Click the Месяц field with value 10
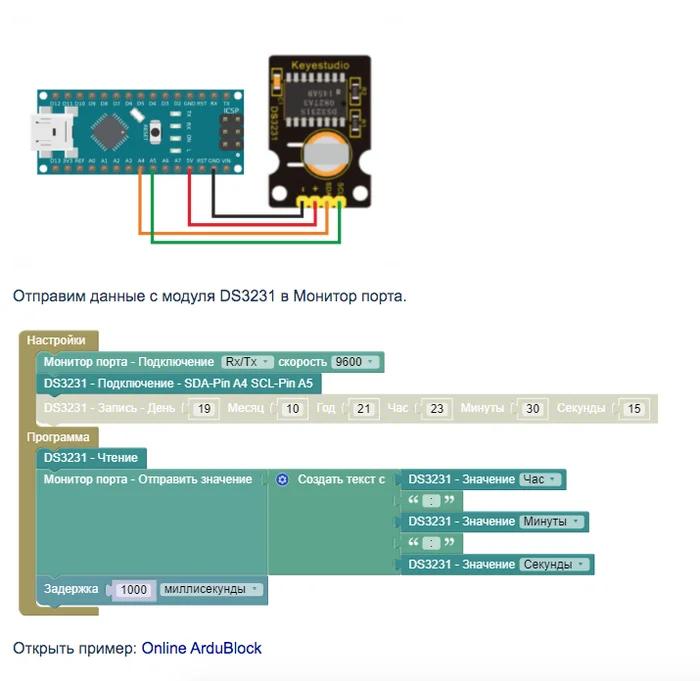Viewport: 700px width, 681px height. coord(292,409)
